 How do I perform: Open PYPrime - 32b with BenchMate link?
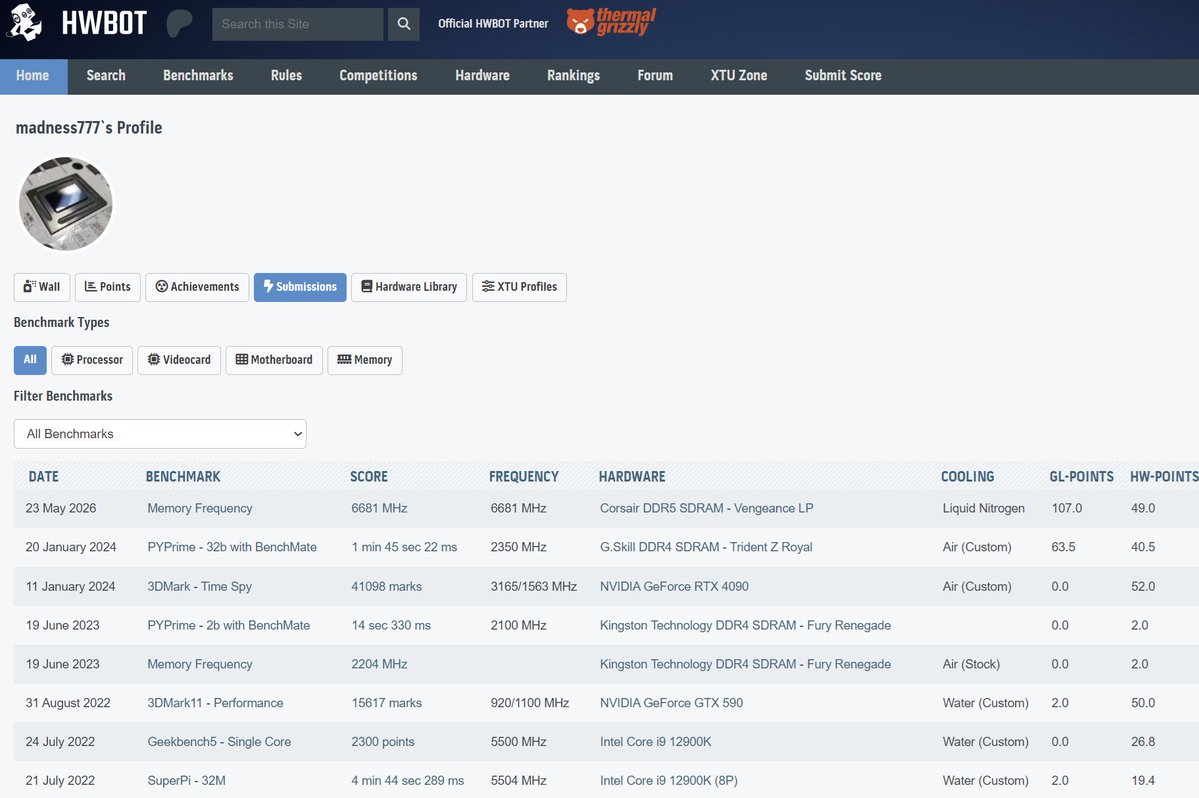(x=232, y=547)
